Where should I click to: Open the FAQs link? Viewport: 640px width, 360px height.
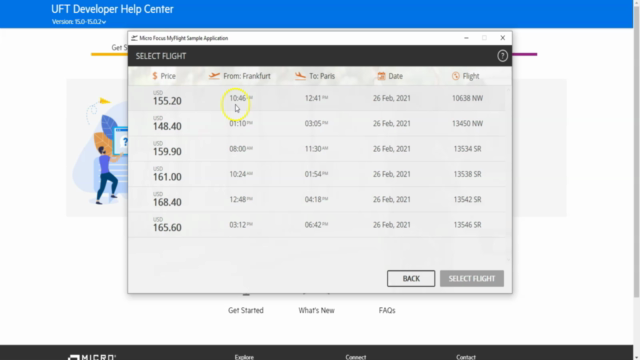[387, 310]
